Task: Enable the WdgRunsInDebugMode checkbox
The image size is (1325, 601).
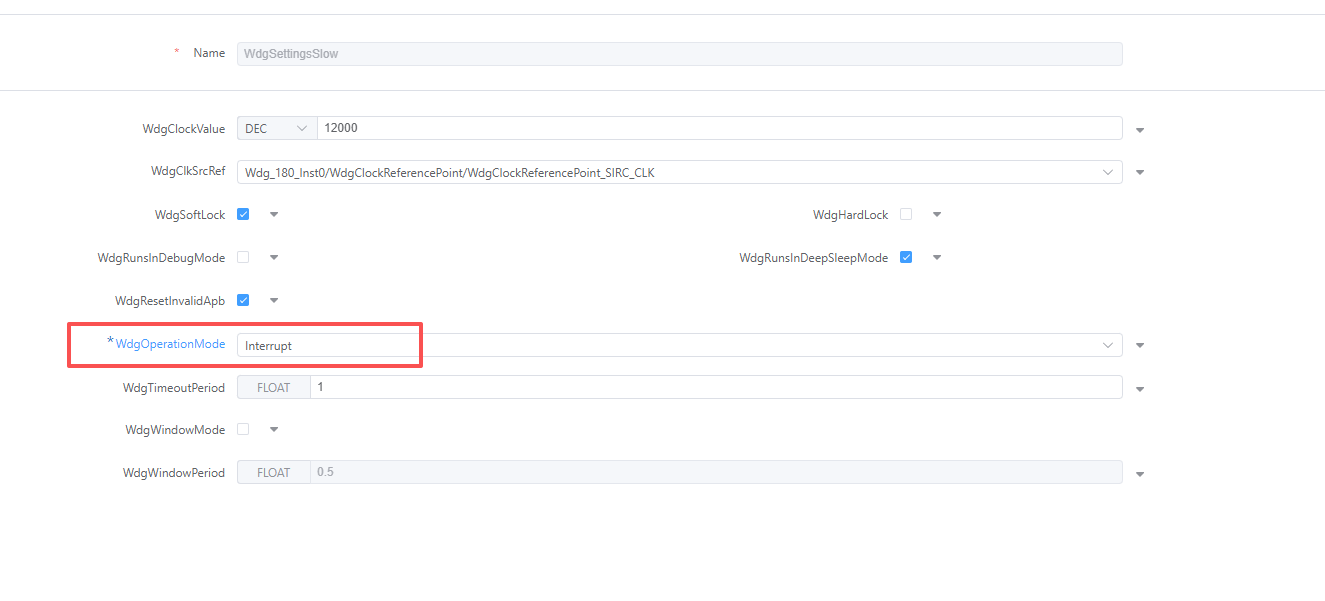Action: pos(243,257)
